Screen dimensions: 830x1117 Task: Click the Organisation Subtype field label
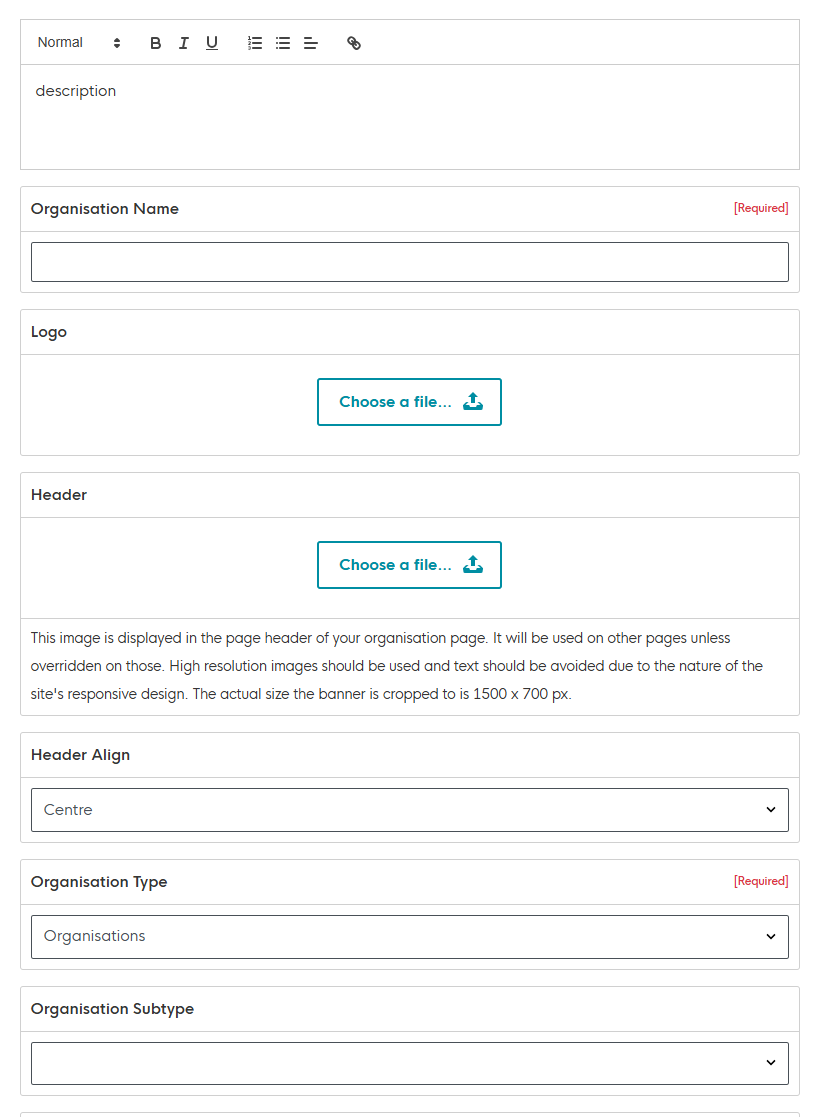click(x=113, y=1009)
